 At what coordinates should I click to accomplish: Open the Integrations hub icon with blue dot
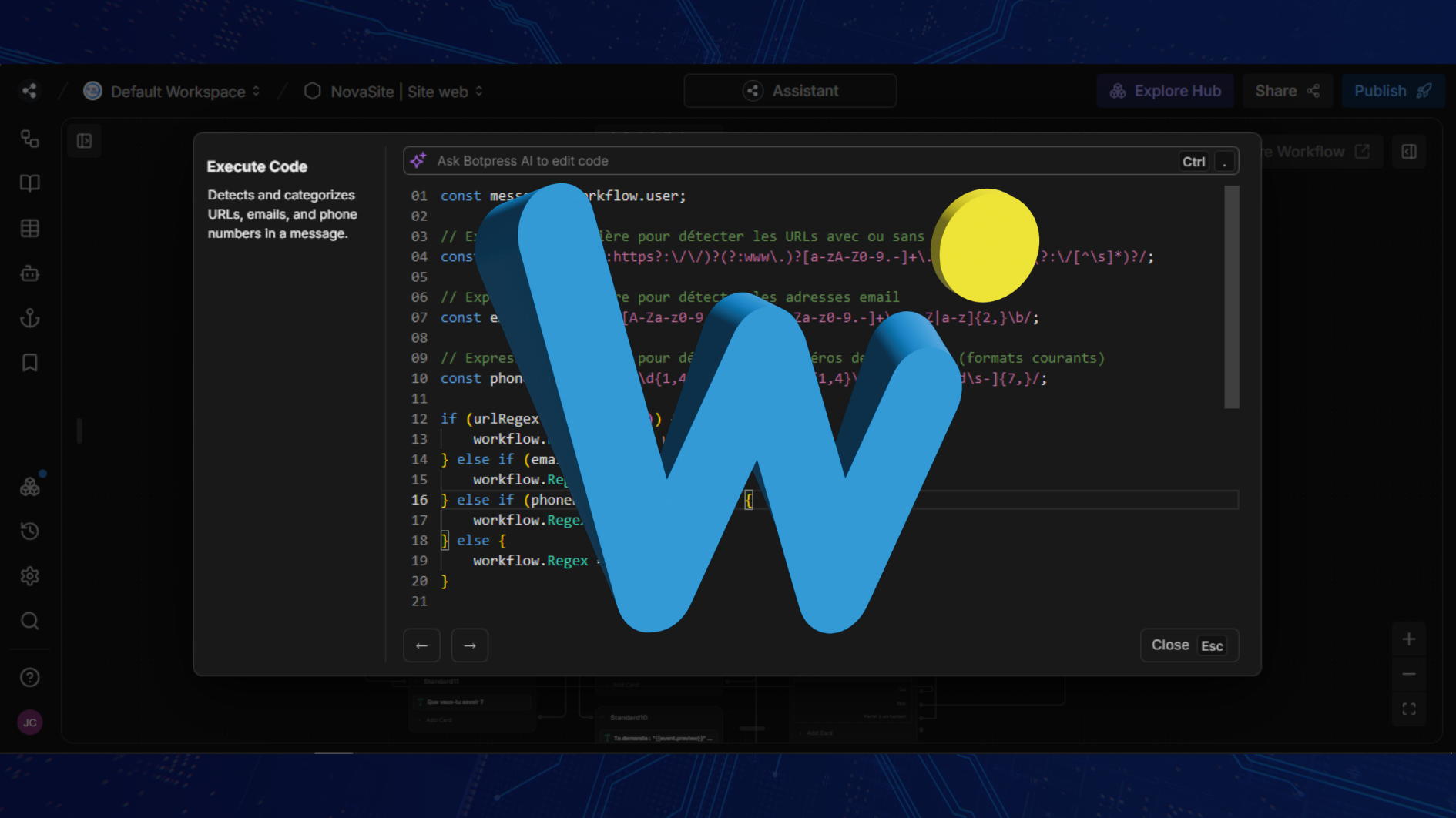pos(29,486)
